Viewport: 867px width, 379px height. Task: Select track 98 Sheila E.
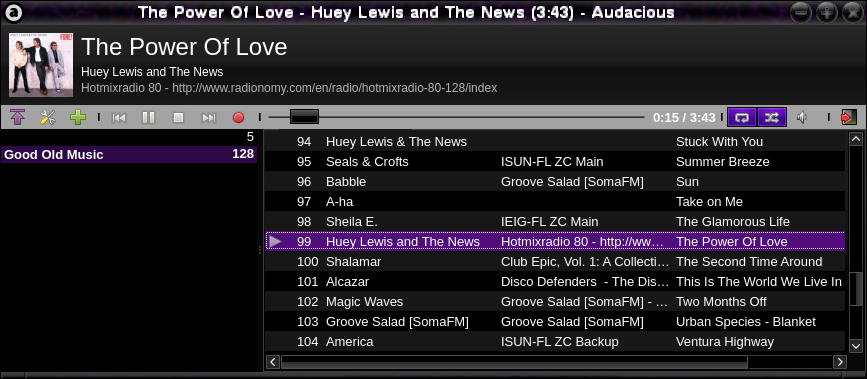pyautogui.click(x=555, y=221)
